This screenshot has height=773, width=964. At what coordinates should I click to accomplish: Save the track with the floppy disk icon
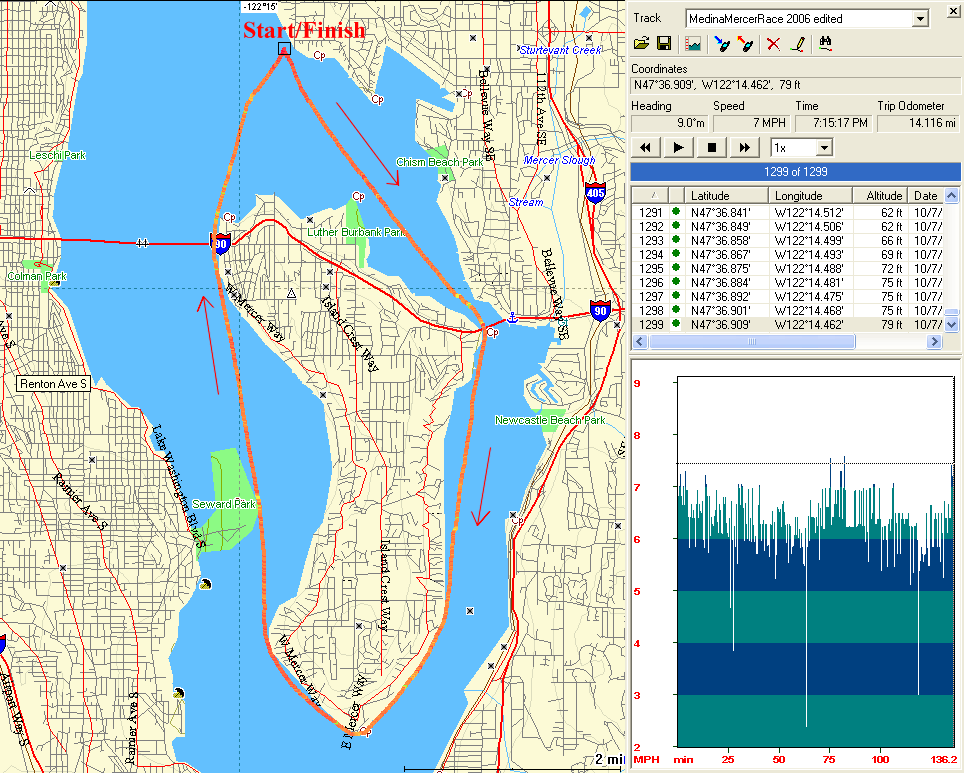pos(663,44)
